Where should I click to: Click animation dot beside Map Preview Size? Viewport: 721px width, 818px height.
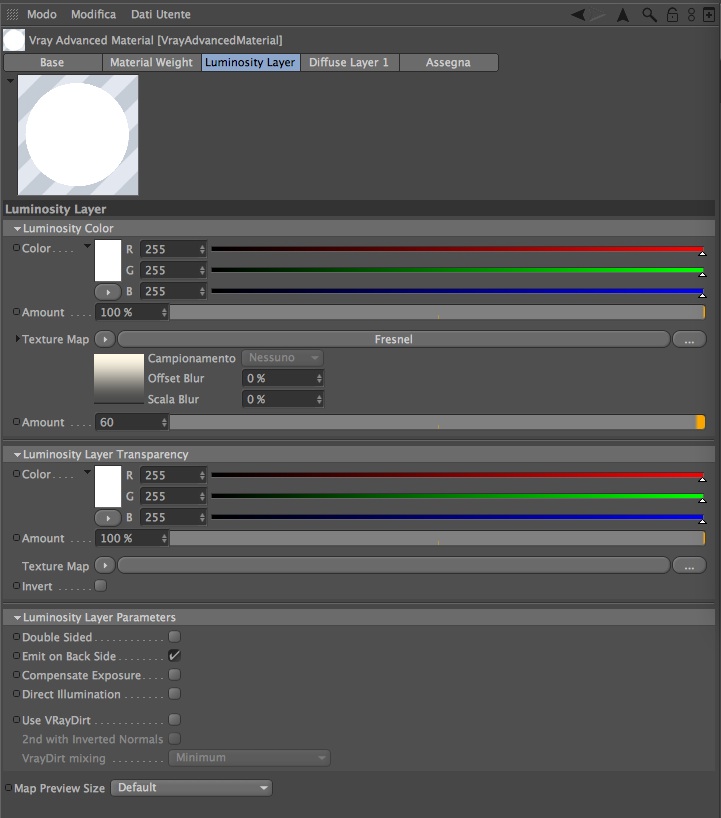click(x=8, y=788)
